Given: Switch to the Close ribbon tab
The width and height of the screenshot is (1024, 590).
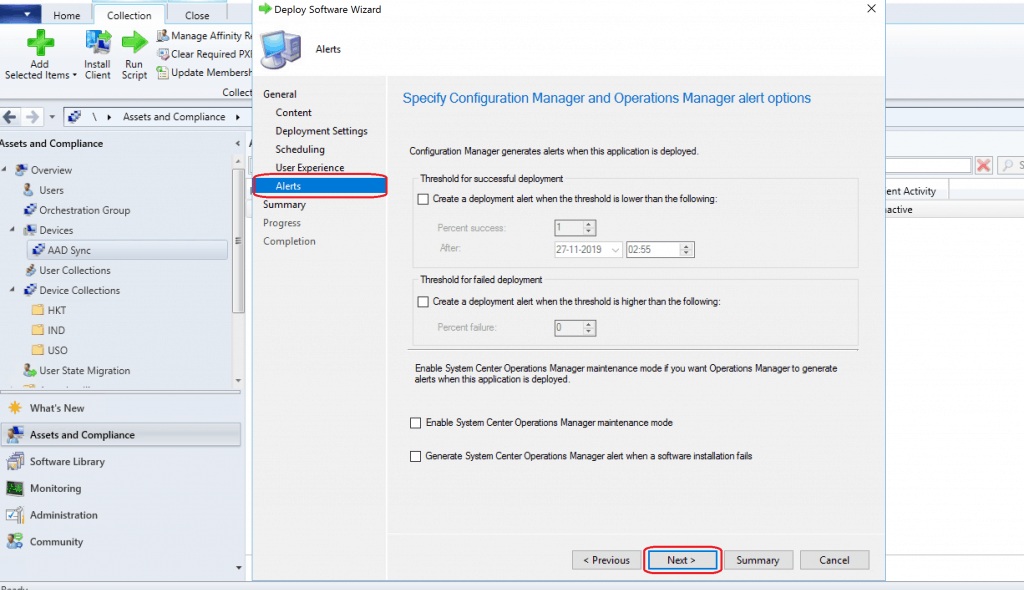Looking at the screenshot, I should [x=197, y=15].
